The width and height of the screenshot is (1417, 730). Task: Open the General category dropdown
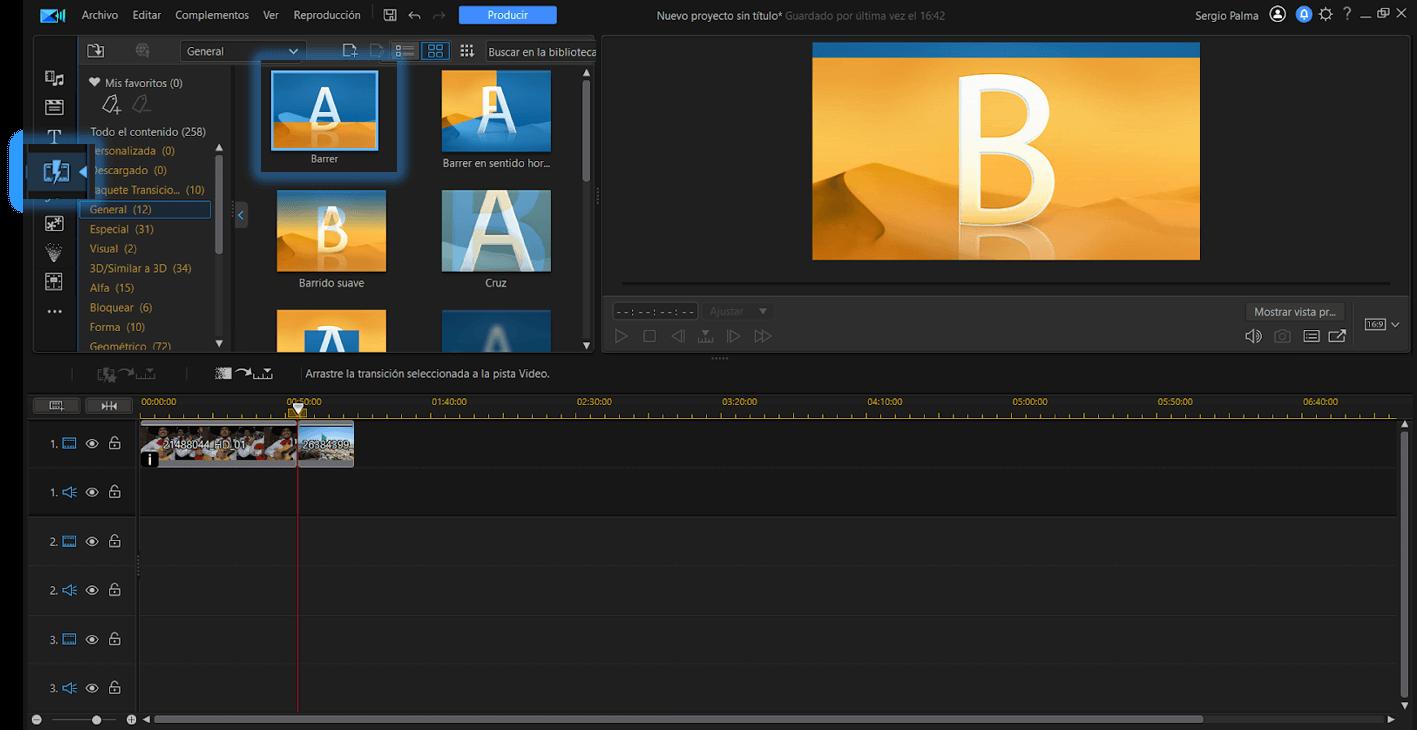(243, 51)
